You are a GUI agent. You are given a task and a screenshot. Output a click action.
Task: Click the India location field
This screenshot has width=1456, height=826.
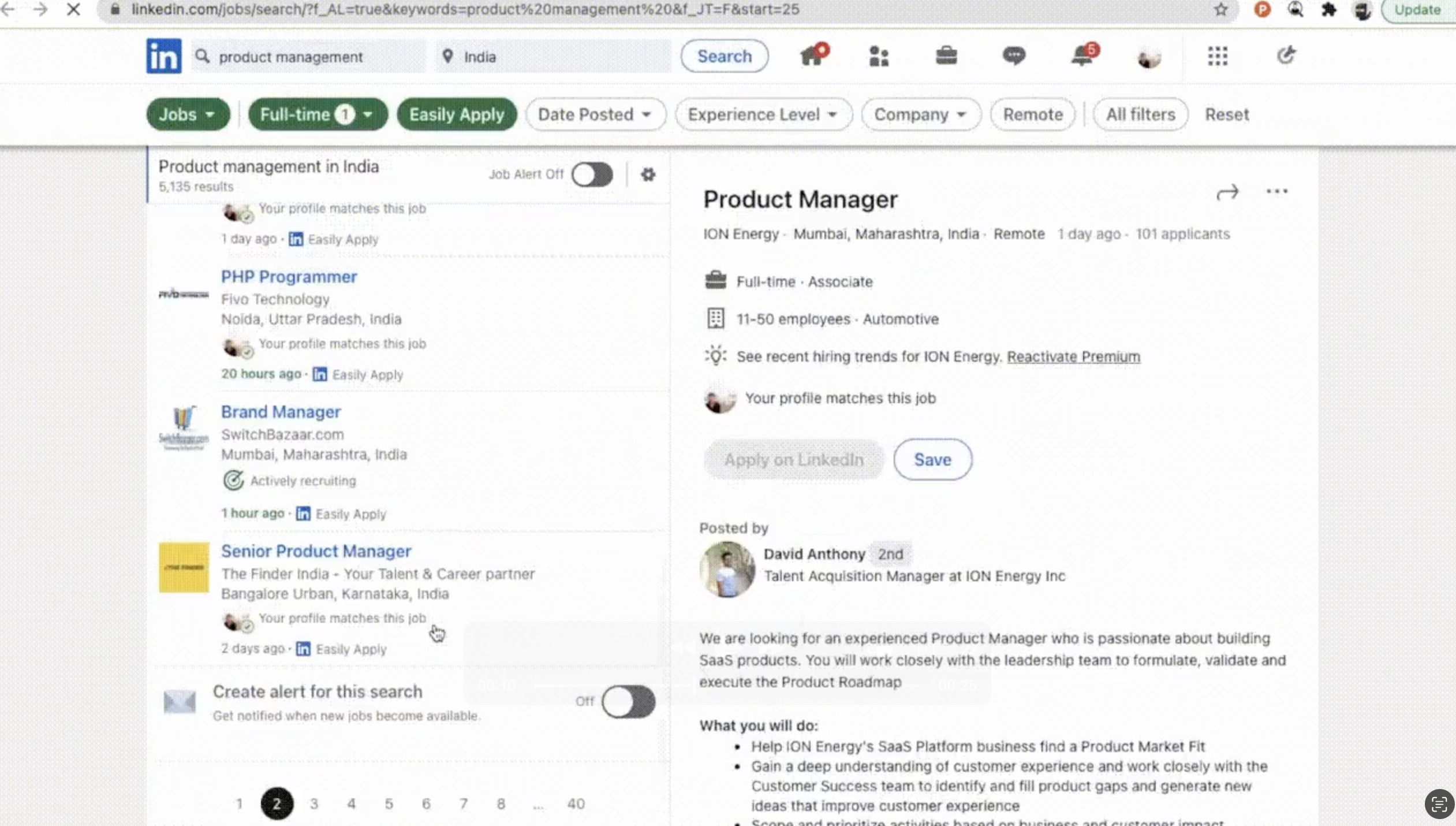coord(554,57)
